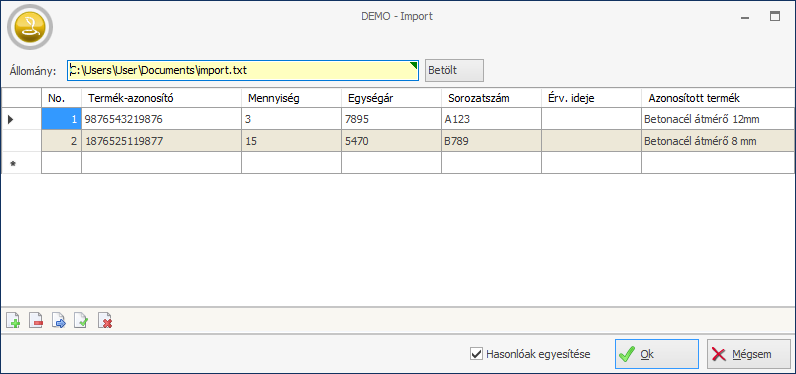Click the Állomány file path input field
The image size is (796, 374).
(x=243, y=71)
